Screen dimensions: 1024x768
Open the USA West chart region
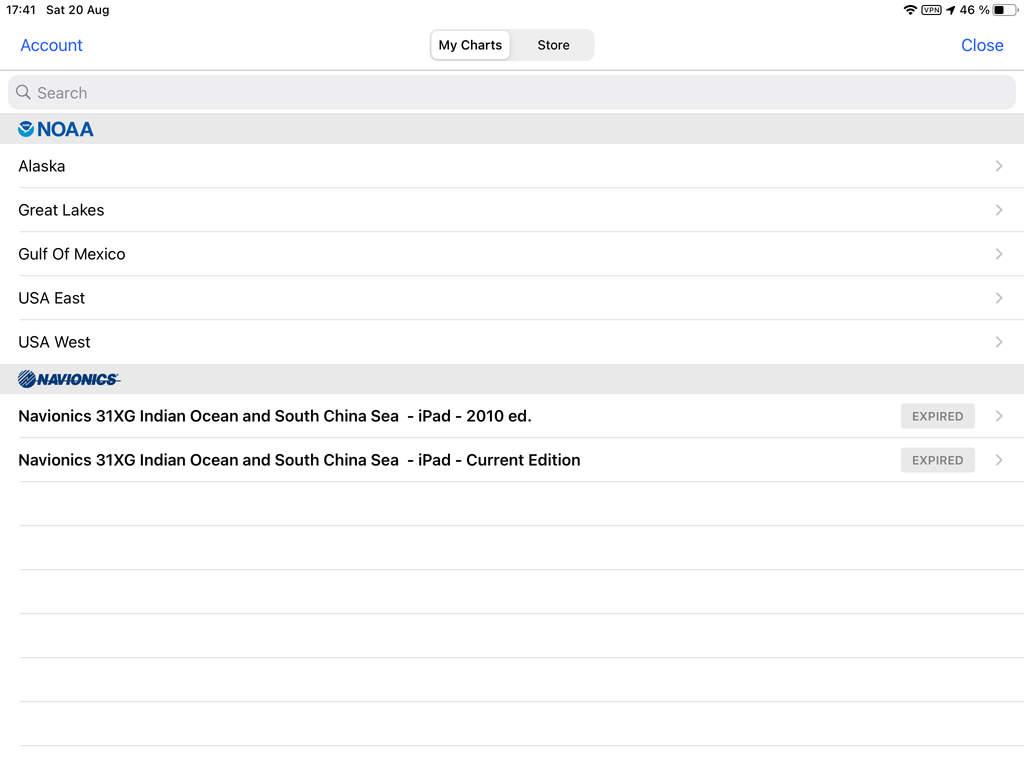click(x=512, y=342)
